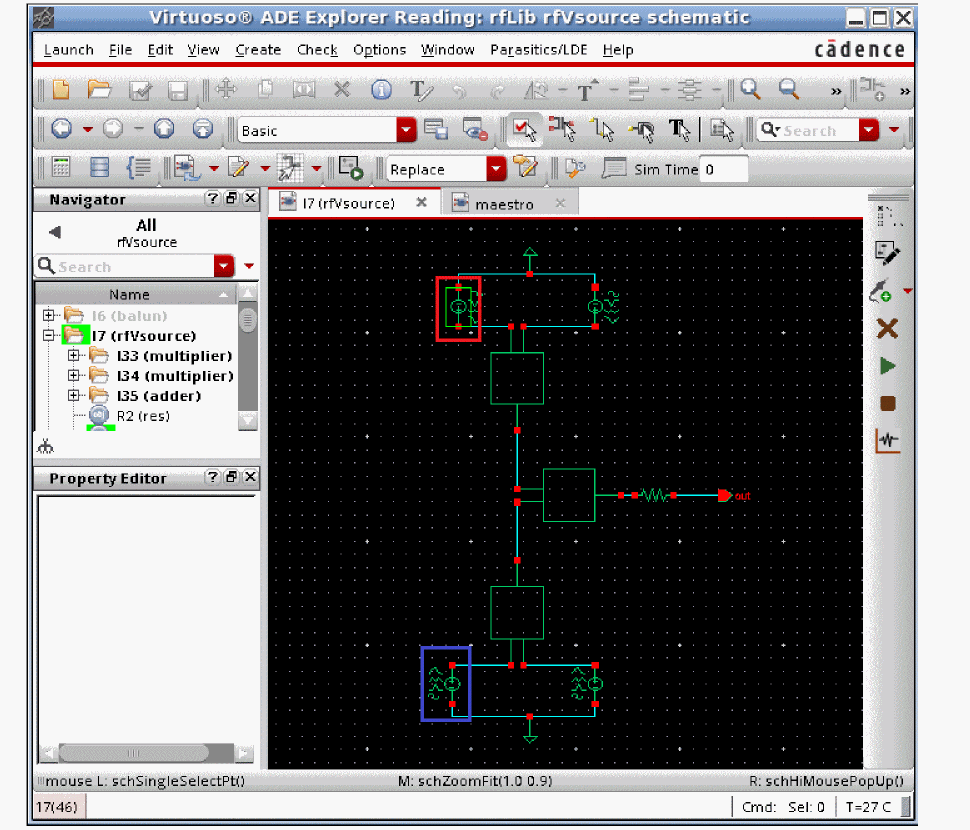Click the Navigator horizontal scrollbar
The image size is (970, 830).
point(134,752)
